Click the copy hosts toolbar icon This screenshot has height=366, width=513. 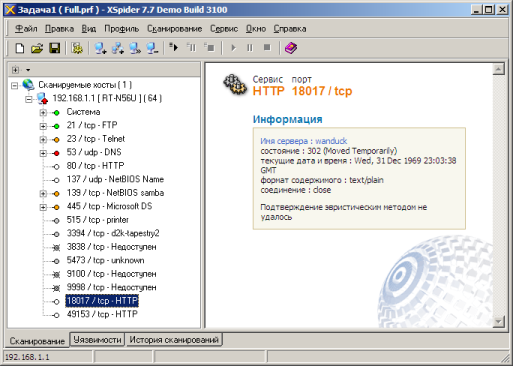[x=135, y=48]
